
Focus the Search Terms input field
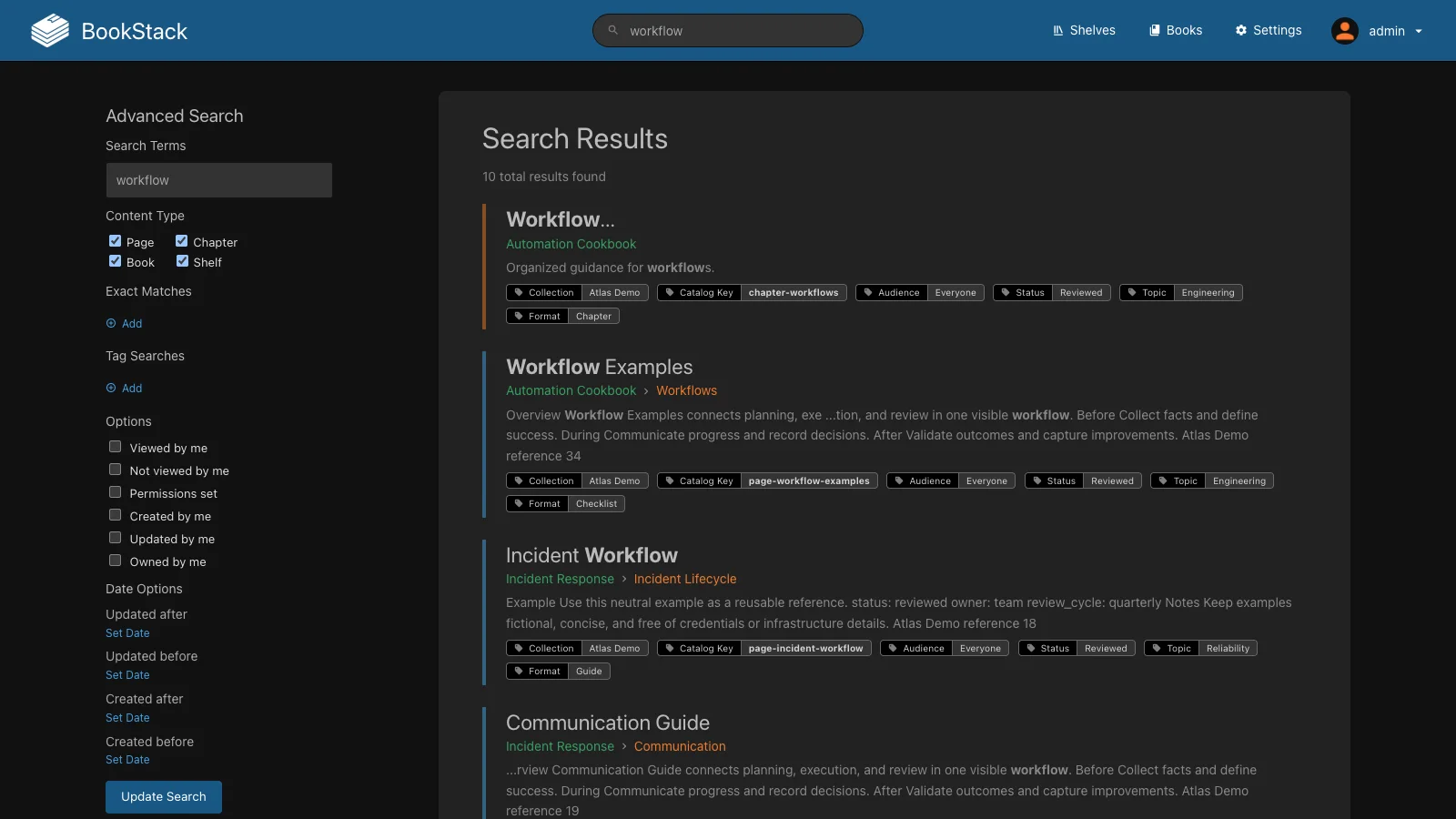tap(219, 180)
